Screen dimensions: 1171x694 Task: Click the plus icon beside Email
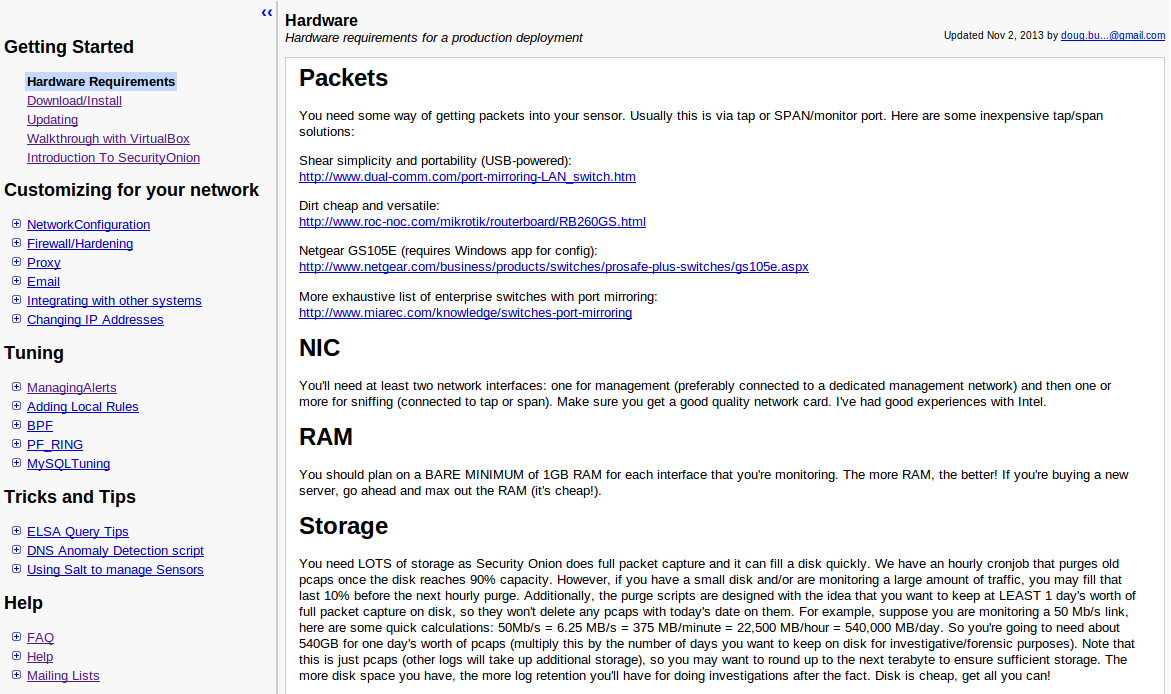click(x=16, y=281)
